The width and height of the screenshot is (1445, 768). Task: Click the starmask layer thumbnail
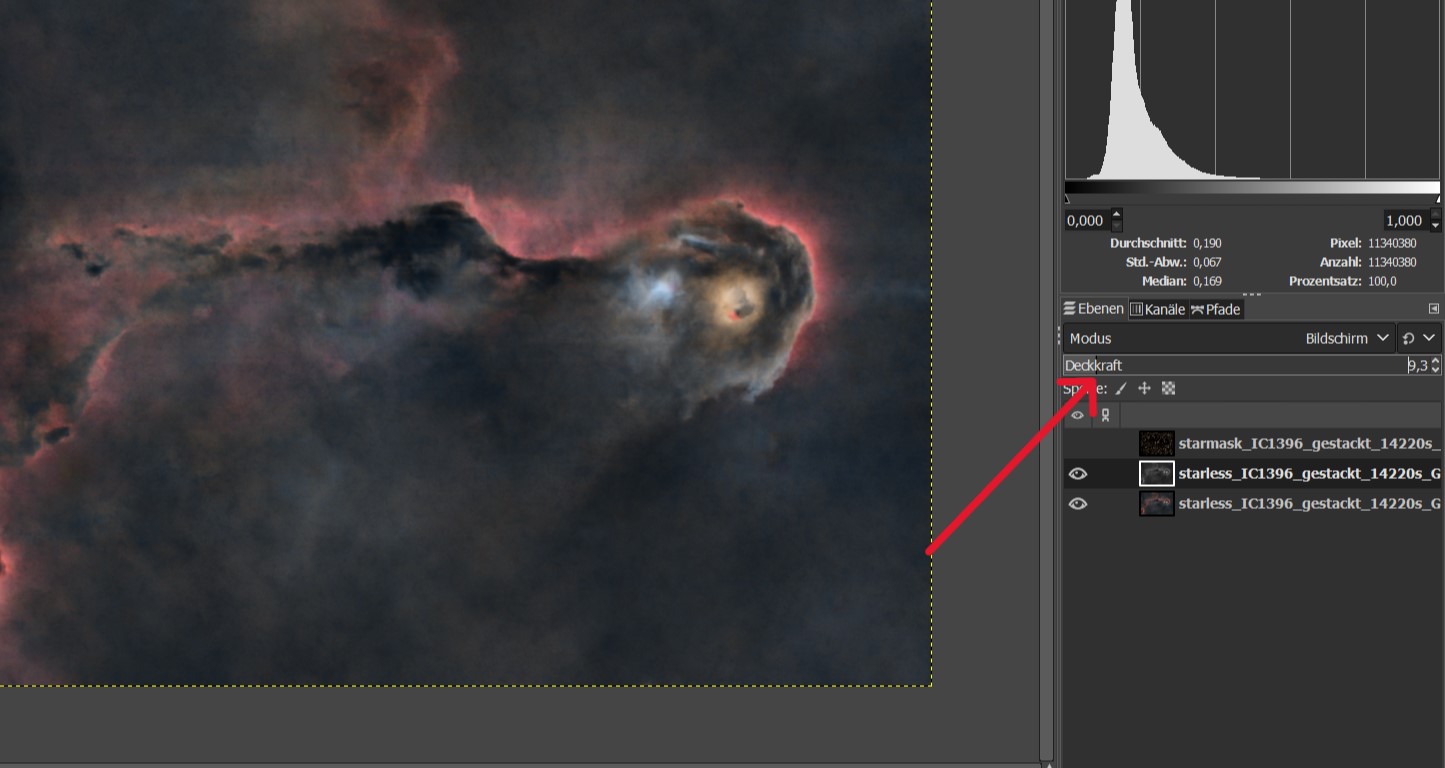1157,443
